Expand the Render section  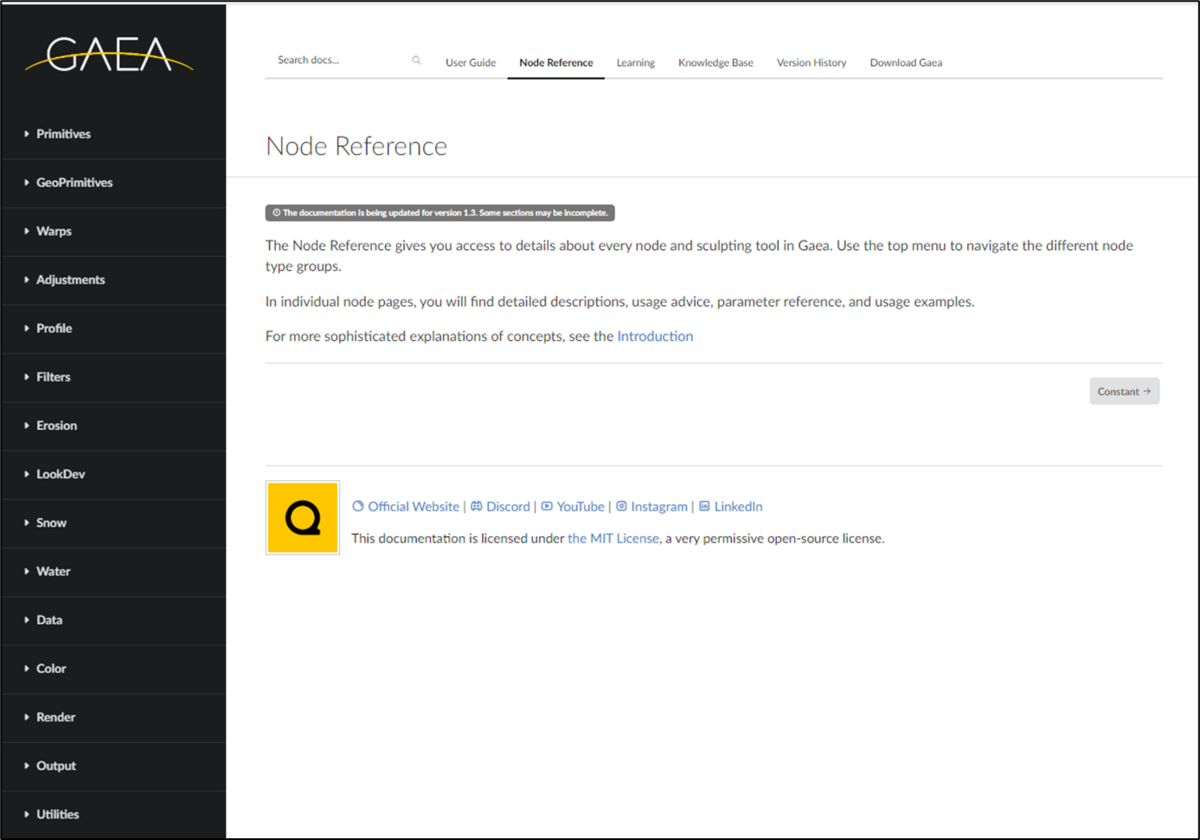coord(113,717)
